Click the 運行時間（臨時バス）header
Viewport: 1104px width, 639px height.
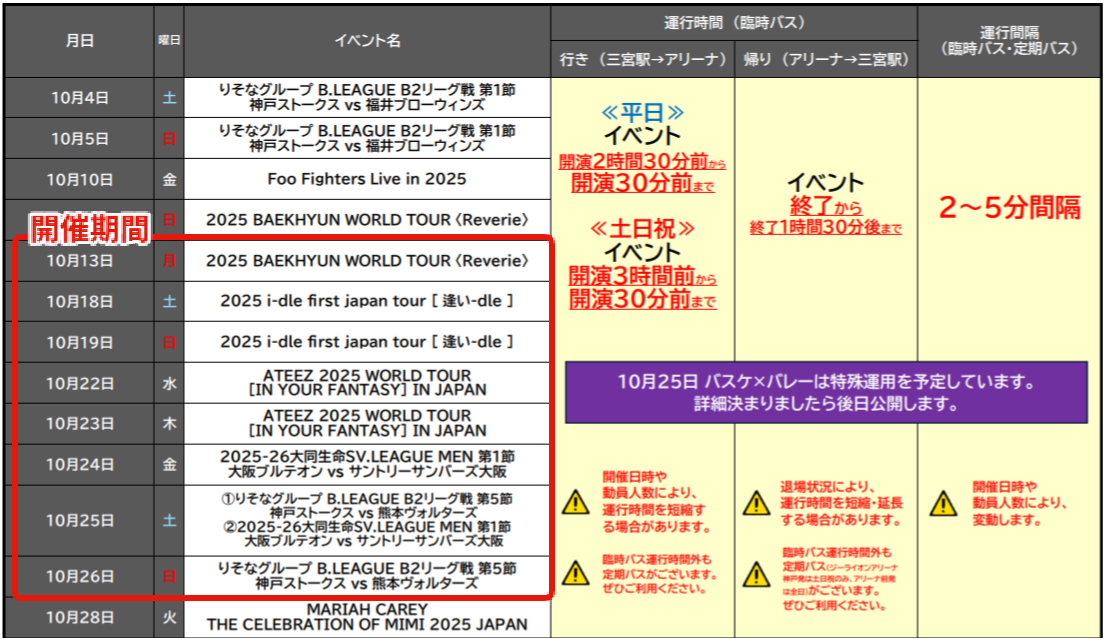click(x=734, y=22)
